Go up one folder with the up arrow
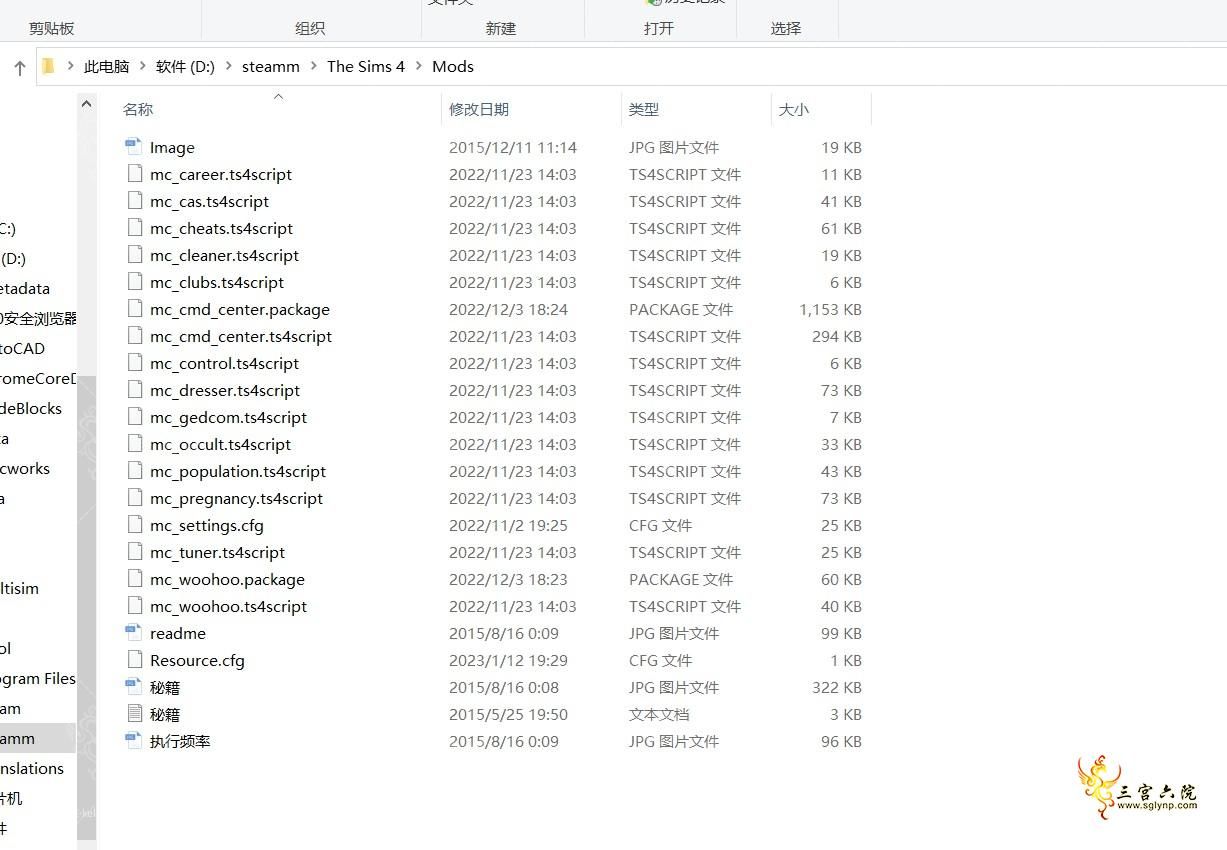 pos(19,67)
